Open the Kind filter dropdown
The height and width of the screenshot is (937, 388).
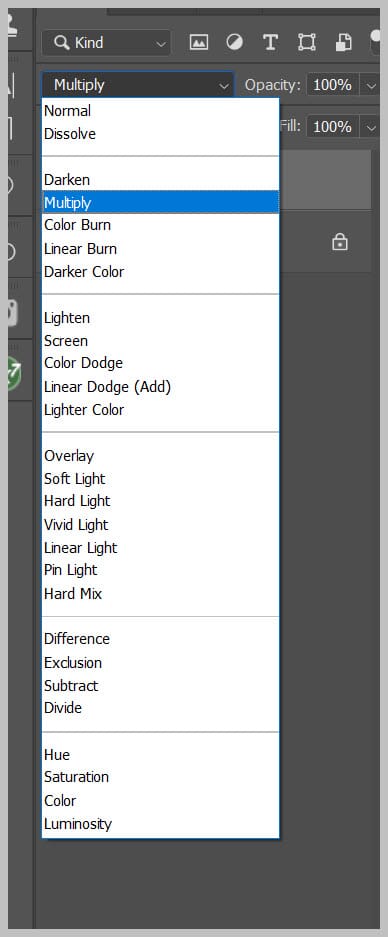coord(106,43)
